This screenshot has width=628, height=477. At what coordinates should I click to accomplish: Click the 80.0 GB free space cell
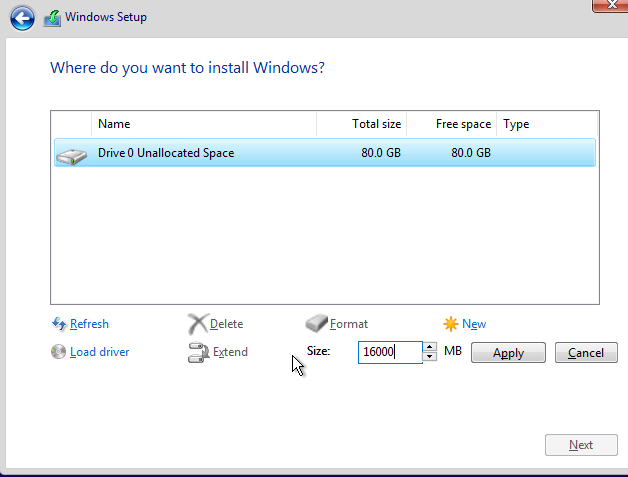tap(471, 153)
